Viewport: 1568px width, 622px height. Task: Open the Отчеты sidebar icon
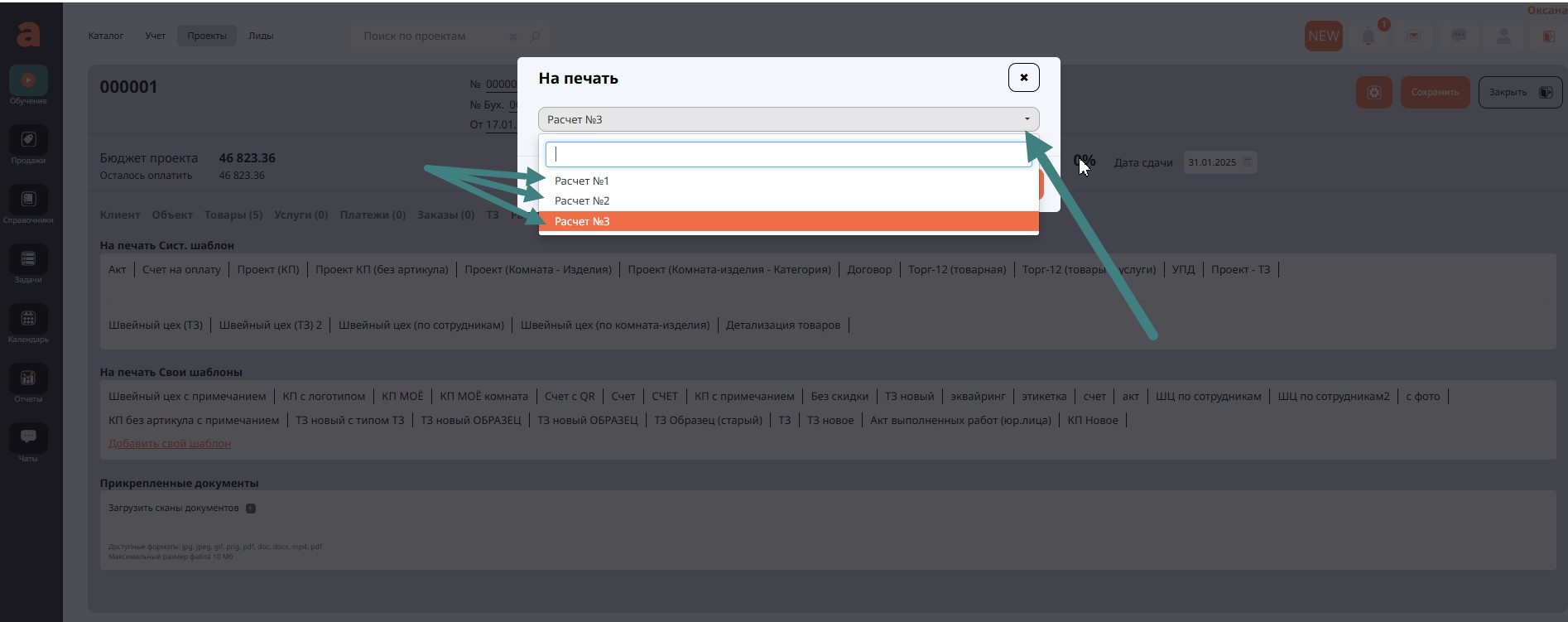[28, 379]
